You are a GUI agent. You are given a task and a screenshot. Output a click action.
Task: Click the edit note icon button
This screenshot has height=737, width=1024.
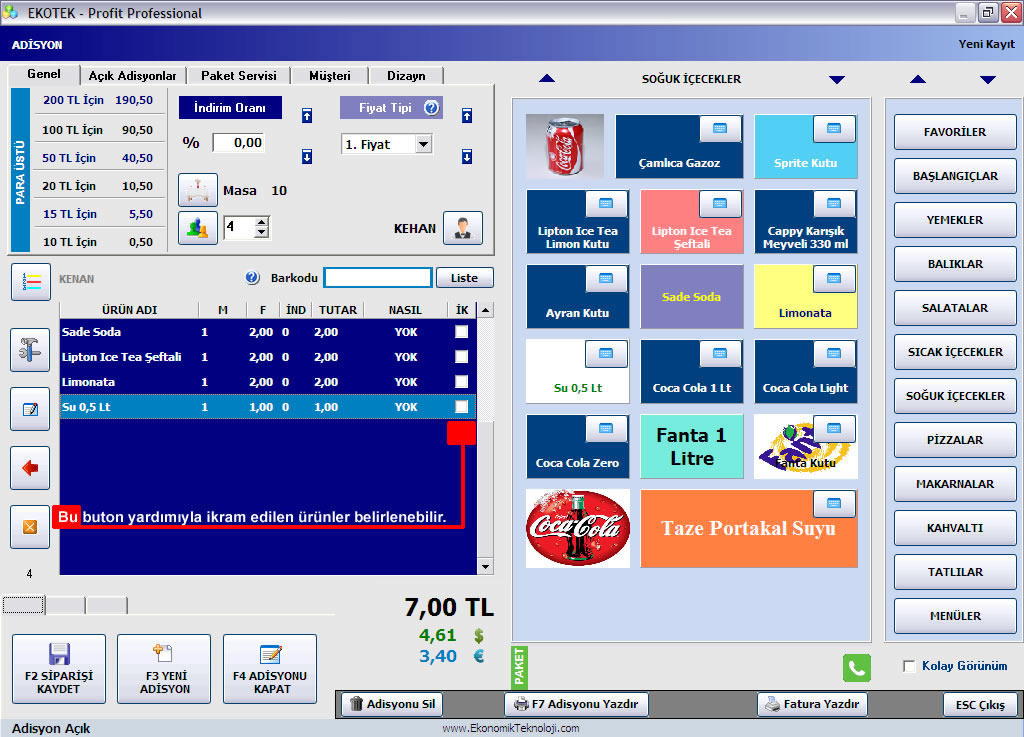click(x=30, y=409)
